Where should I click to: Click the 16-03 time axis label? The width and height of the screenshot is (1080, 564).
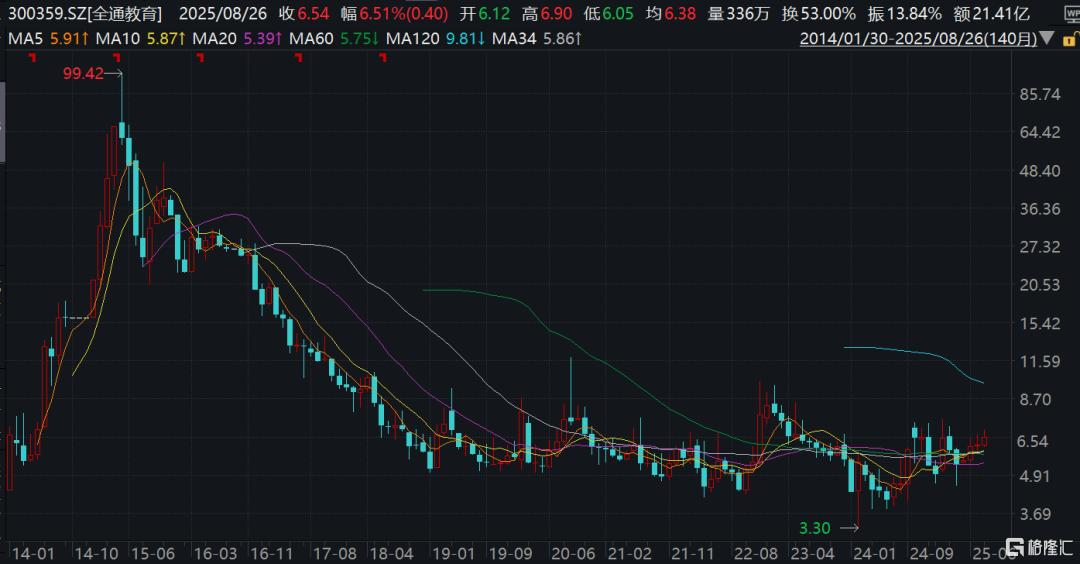tap(215, 554)
